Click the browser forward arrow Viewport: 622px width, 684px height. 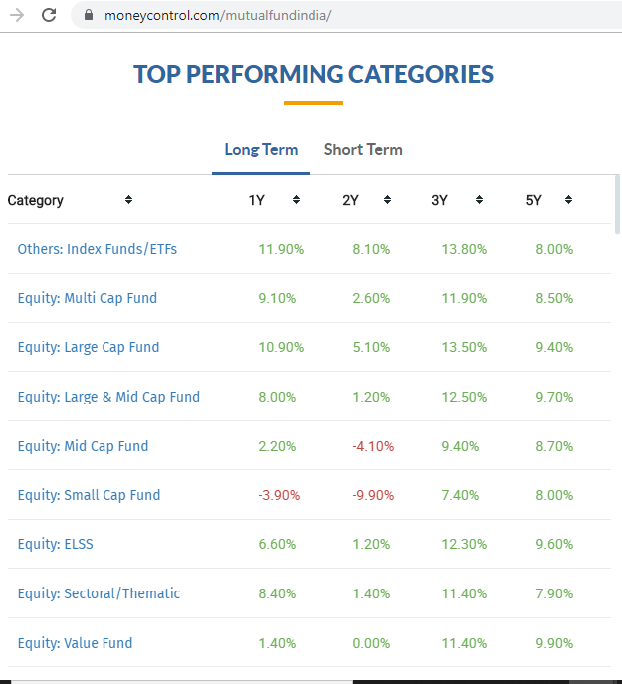coord(17,16)
